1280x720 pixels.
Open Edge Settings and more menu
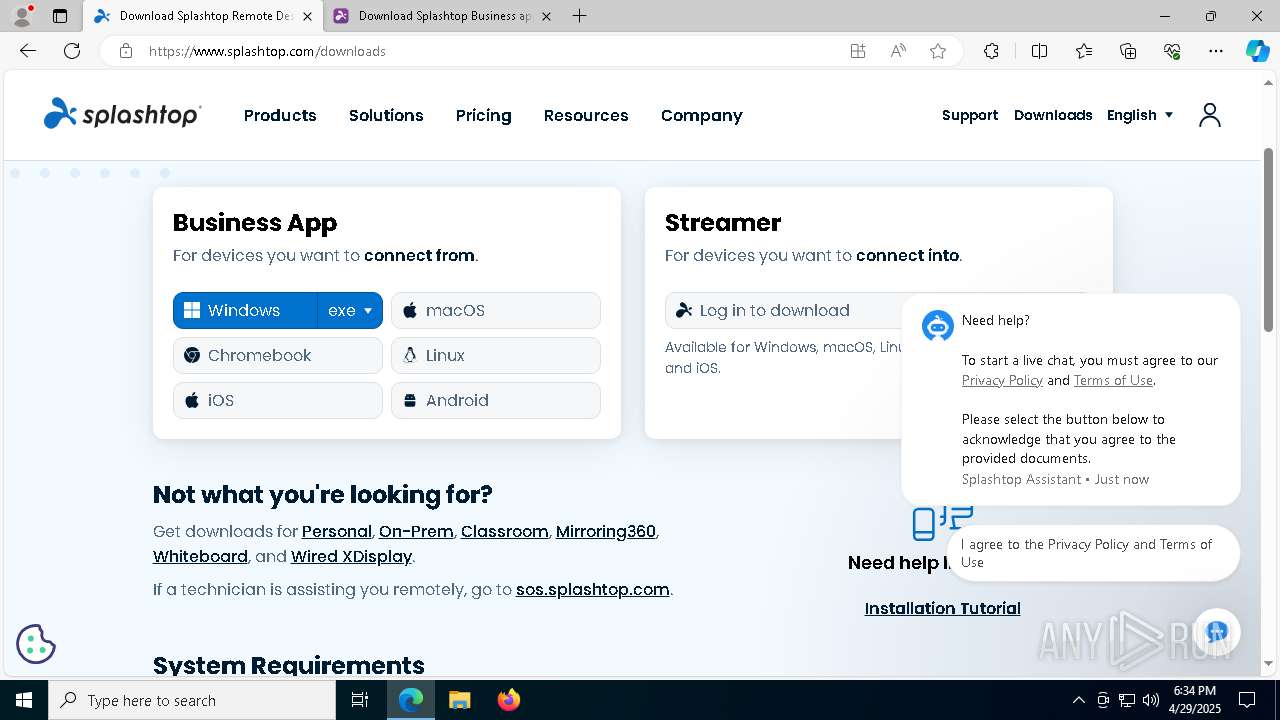point(1216,51)
